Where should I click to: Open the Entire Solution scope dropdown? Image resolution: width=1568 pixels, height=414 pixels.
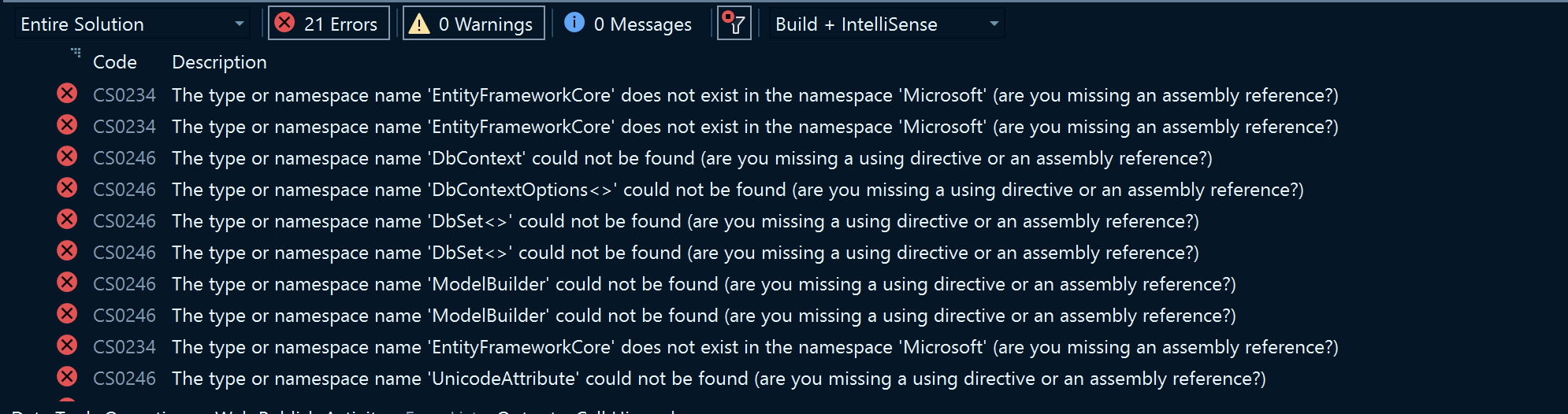pyautogui.click(x=132, y=24)
